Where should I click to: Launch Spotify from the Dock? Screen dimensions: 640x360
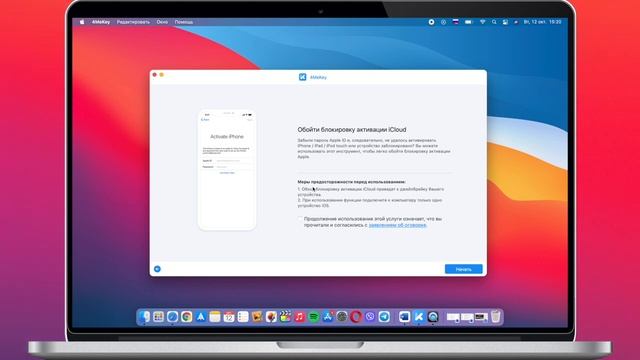click(x=313, y=316)
